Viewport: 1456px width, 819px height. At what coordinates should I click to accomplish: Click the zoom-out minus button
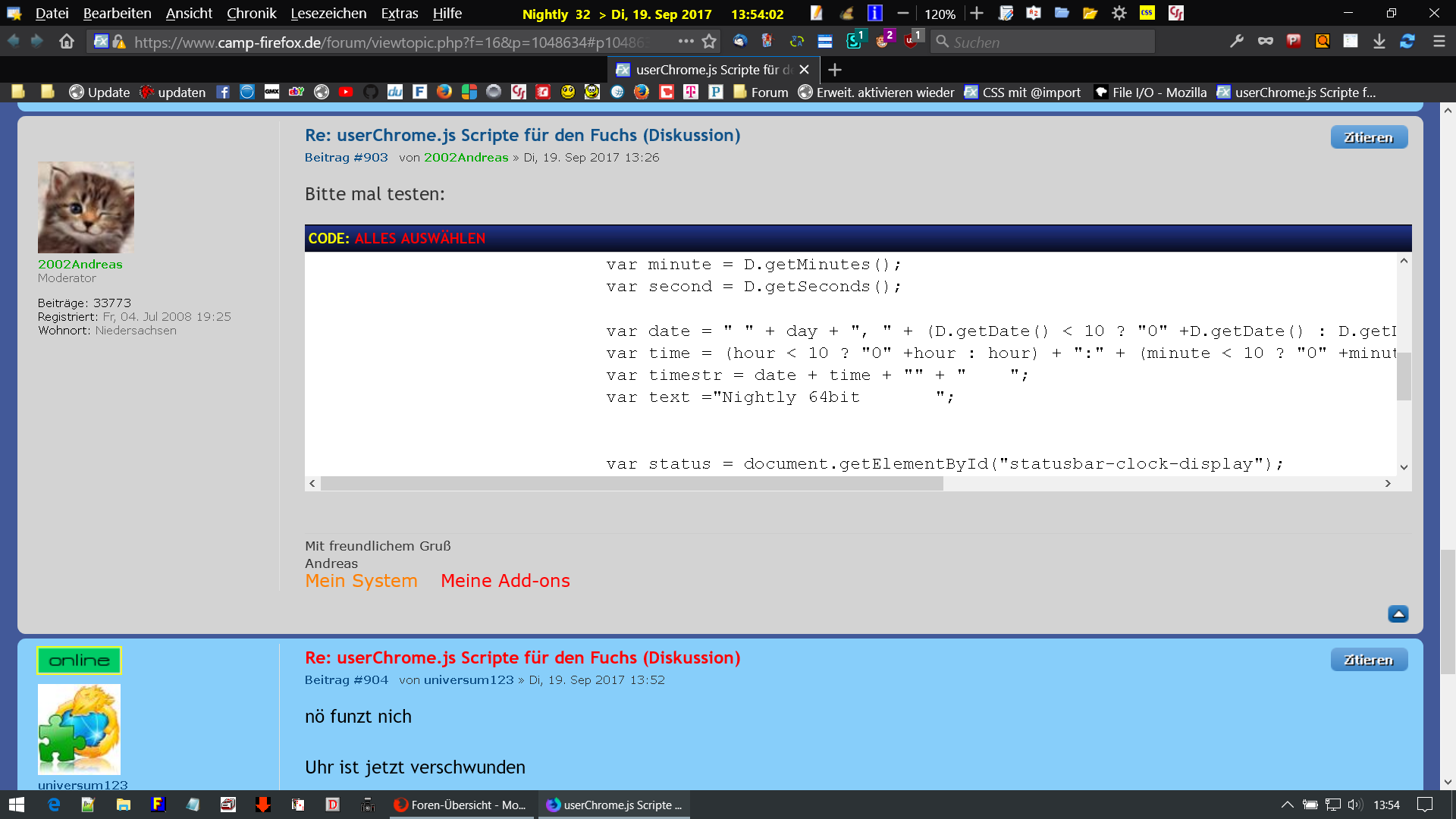click(x=902, y=14)
